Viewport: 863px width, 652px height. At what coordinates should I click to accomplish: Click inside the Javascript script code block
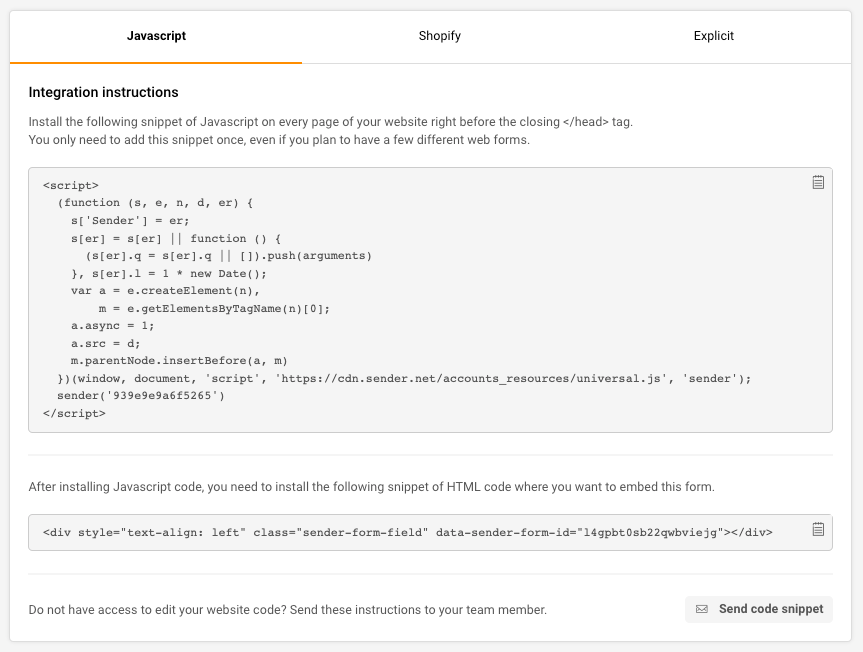(430, 300)
